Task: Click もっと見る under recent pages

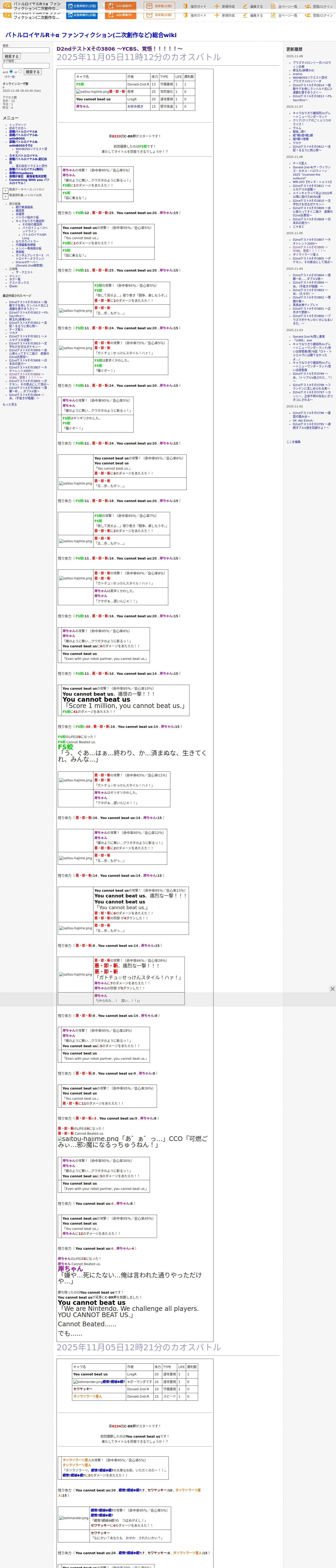Action: click(10, 404)
